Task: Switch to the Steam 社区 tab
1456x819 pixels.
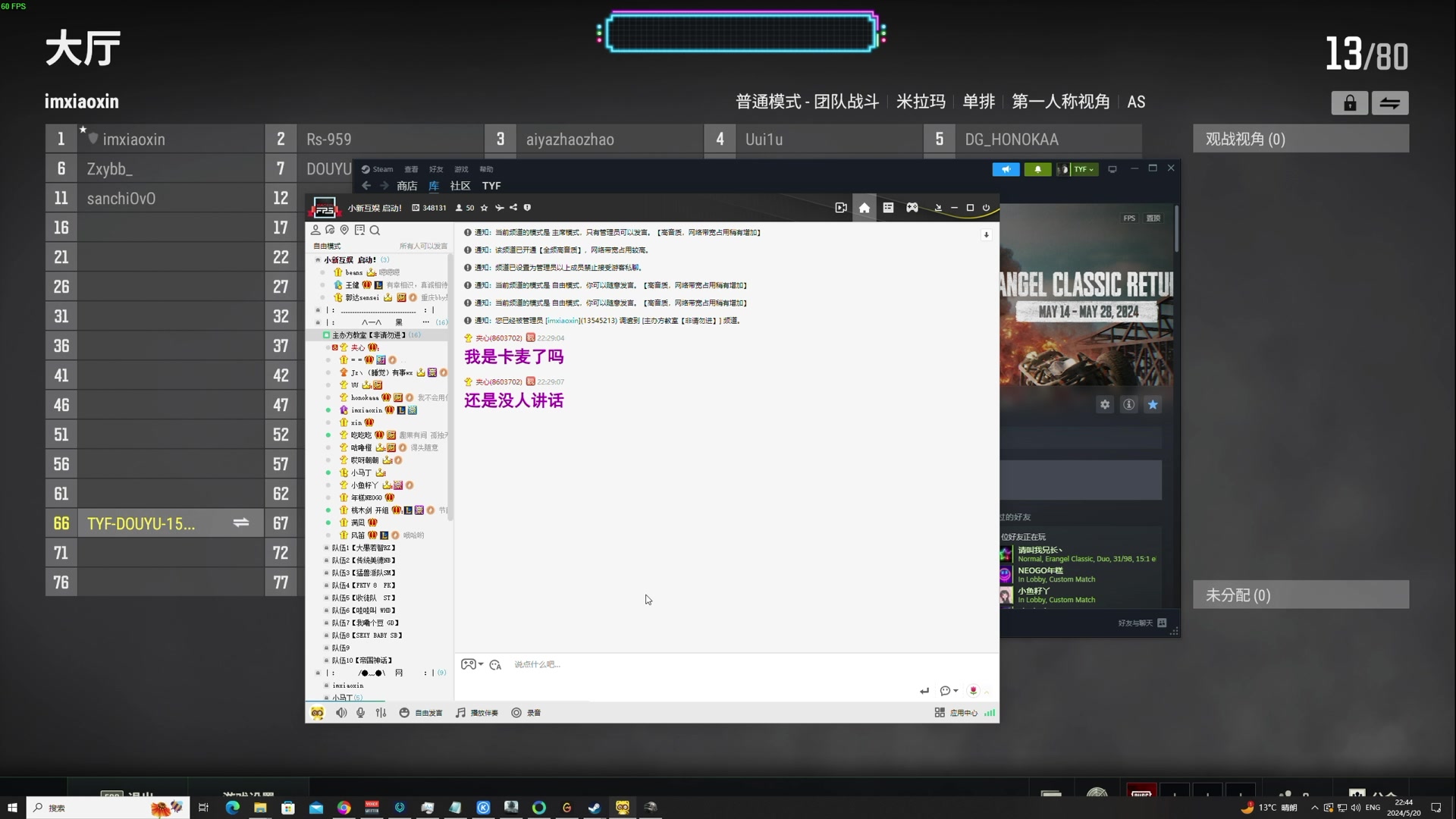Action: [x=460, y=186]
